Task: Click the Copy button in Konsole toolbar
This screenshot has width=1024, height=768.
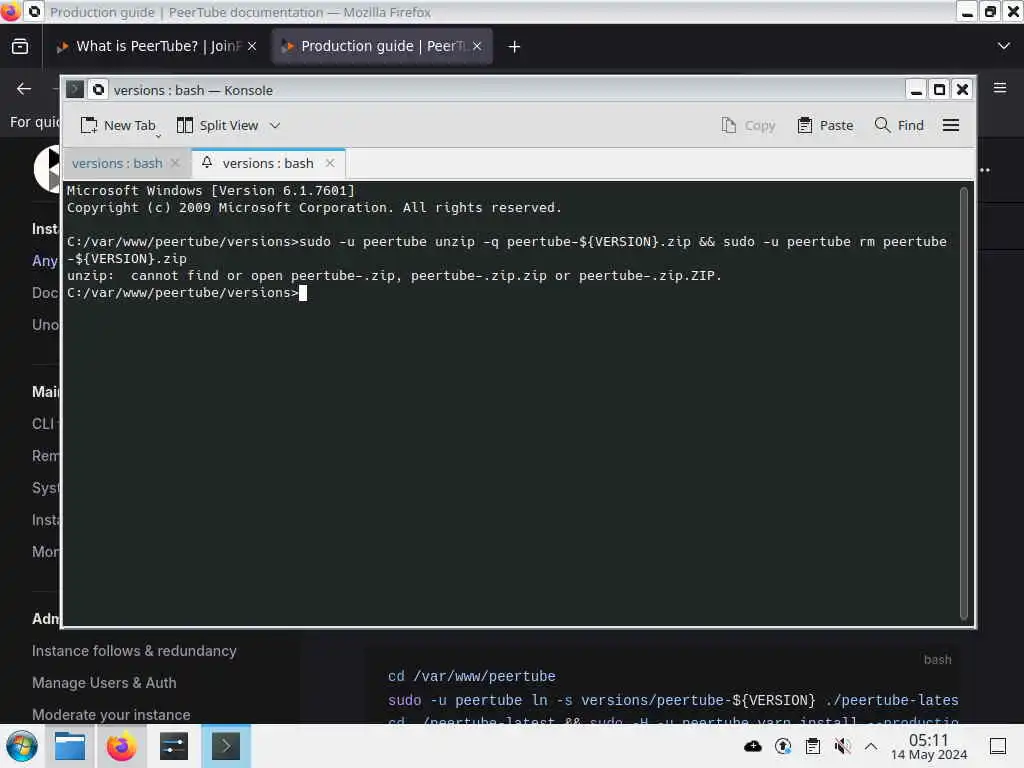Action: [x=748, y=125]
